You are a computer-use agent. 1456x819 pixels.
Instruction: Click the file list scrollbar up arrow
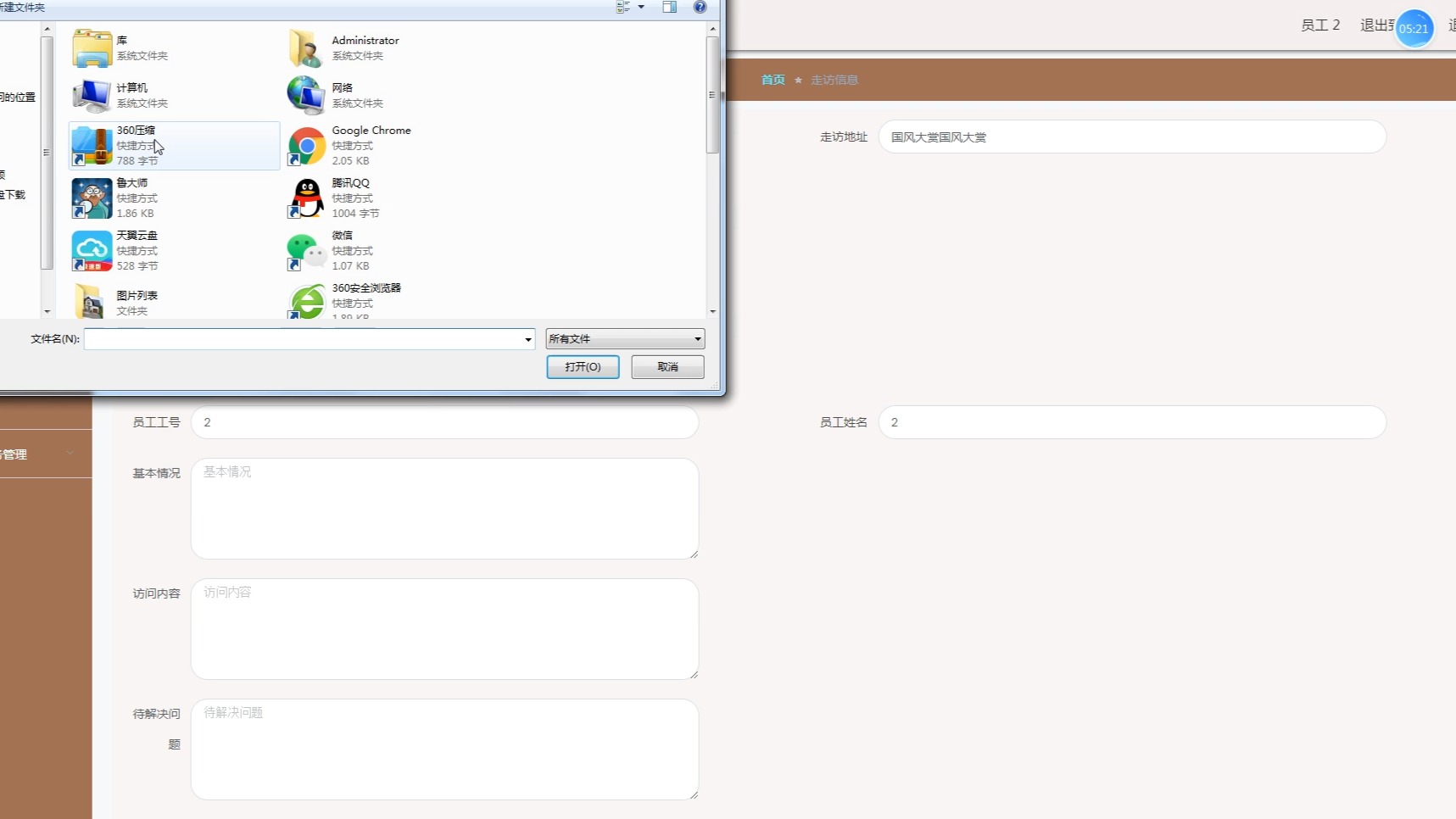[712, 29]
